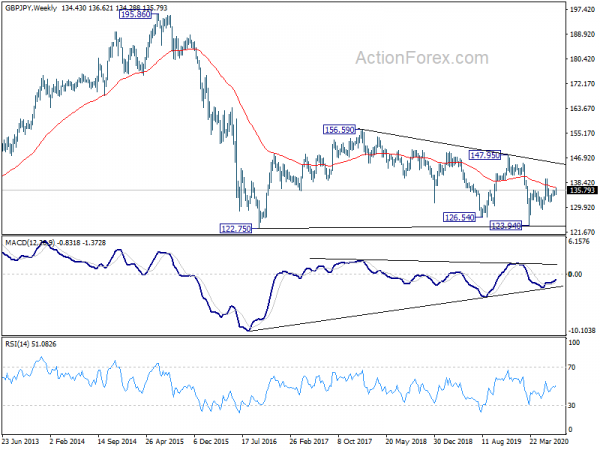Click the 23 Jun 2013 date label
The width and height of the screenshot is (600, 450).
click(20, 441)
